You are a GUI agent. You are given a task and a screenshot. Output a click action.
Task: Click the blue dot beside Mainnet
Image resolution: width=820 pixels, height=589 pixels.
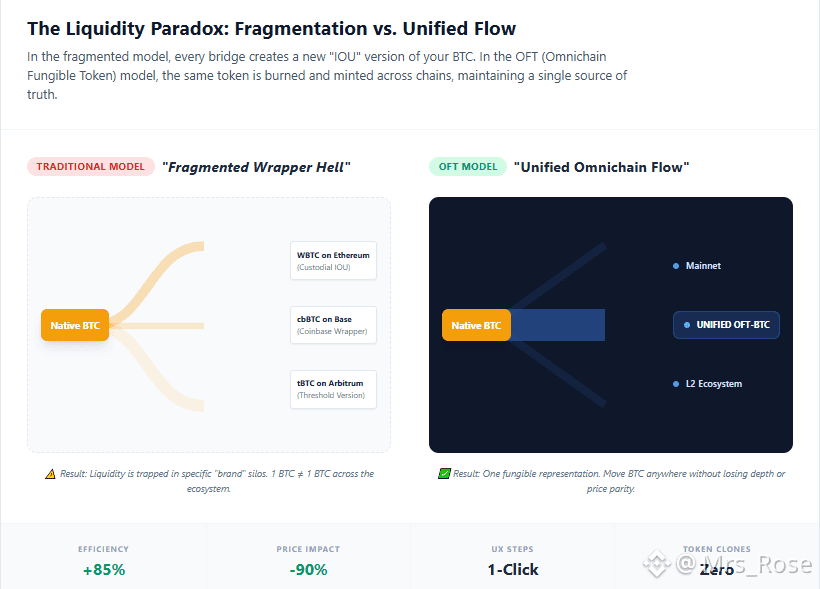676,266
